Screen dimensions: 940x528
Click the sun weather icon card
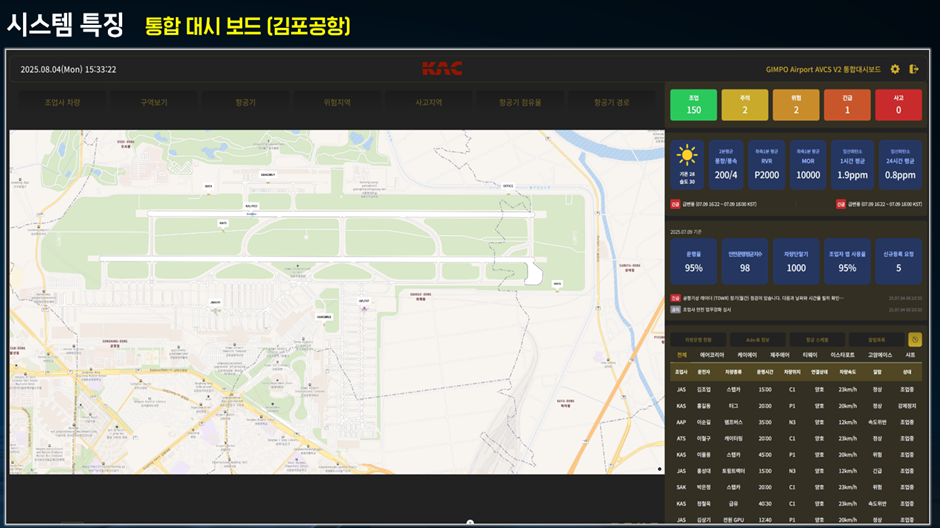686,164
